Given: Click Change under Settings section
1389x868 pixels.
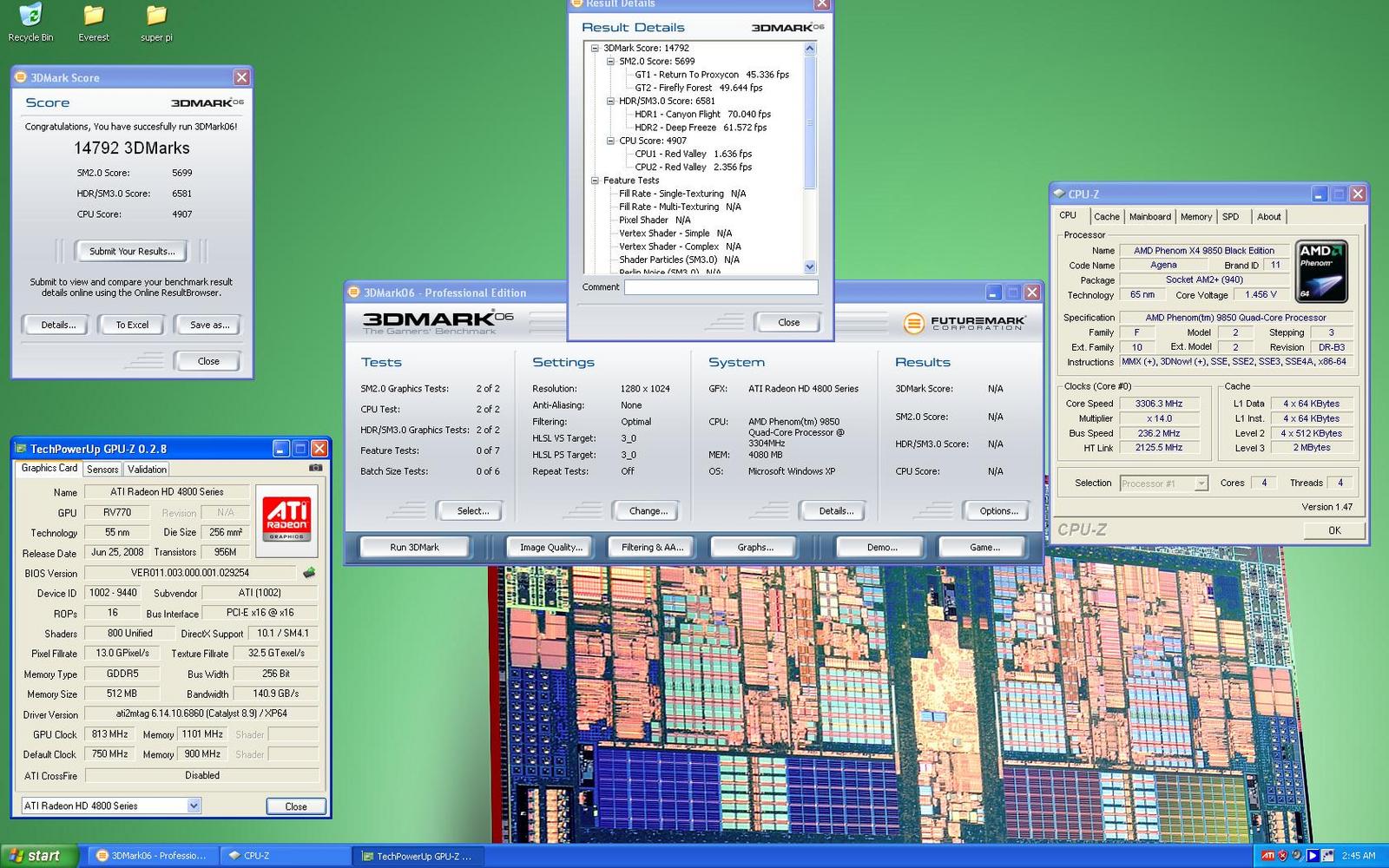Looking at the screenshot, I should (x=648, y=510).
